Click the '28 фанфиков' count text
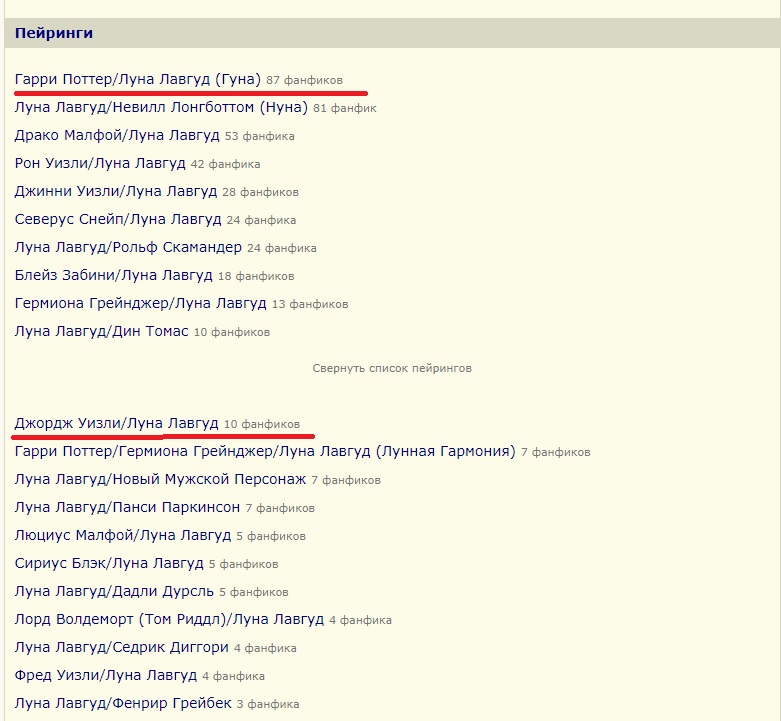781x721 pixels. pyautogui.click(x=260, y=192)
